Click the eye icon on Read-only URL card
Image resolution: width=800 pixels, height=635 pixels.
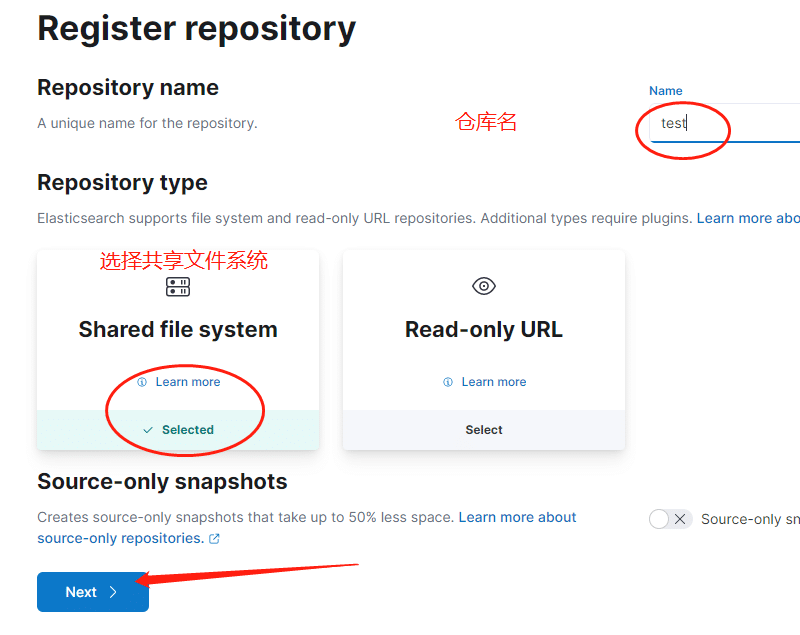pyautogui.click(x=483, y=286)
